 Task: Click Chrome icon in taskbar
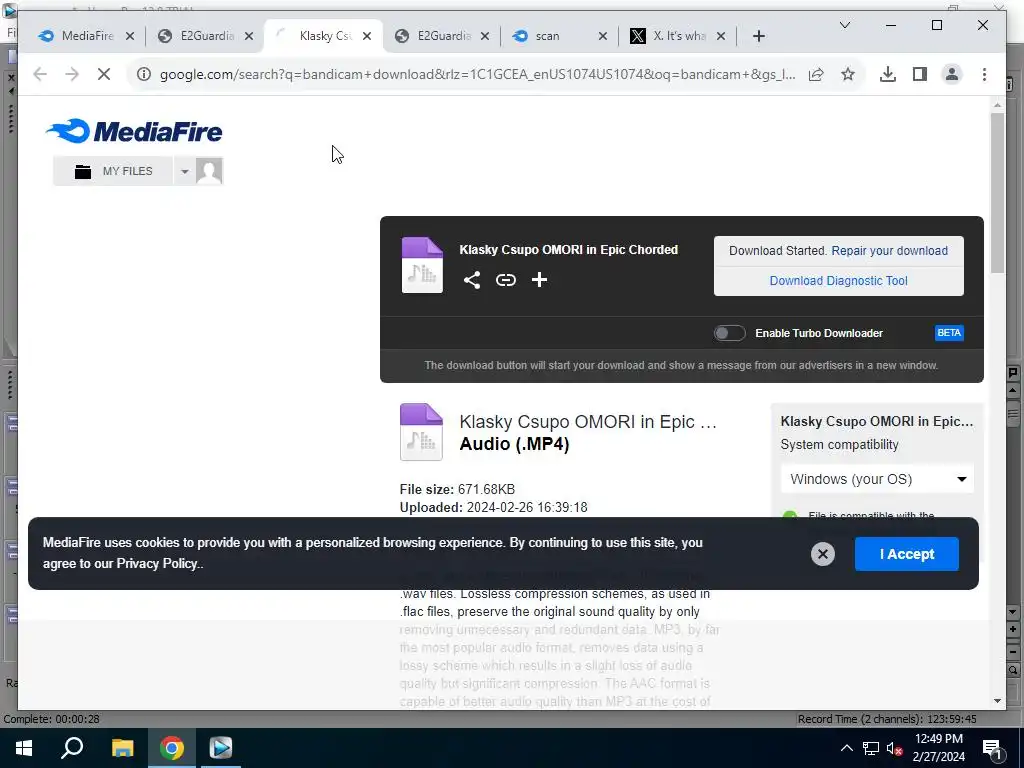pos(172,748)
